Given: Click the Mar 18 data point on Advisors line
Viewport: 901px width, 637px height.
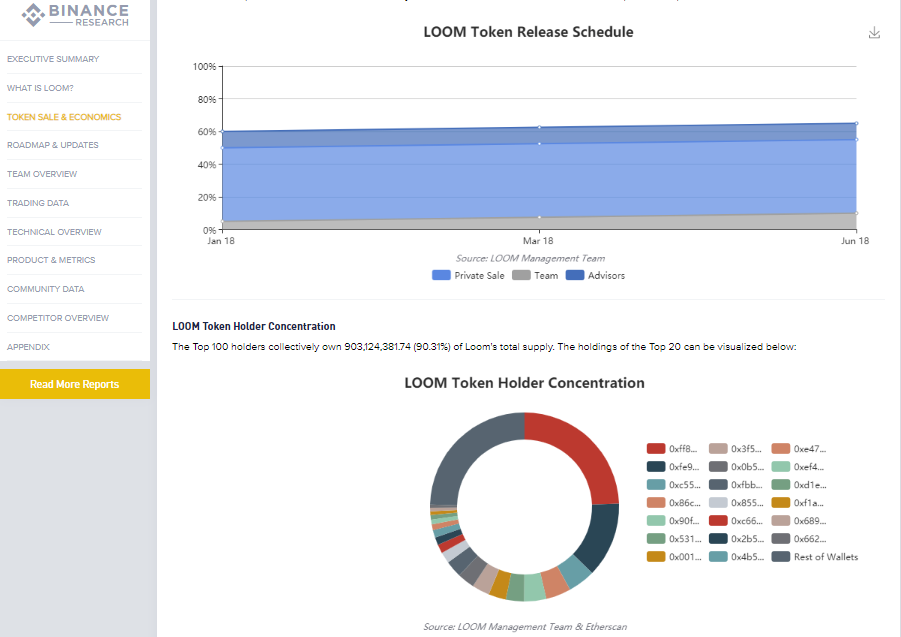Looking at the screenshot, I should pos(539,128).
